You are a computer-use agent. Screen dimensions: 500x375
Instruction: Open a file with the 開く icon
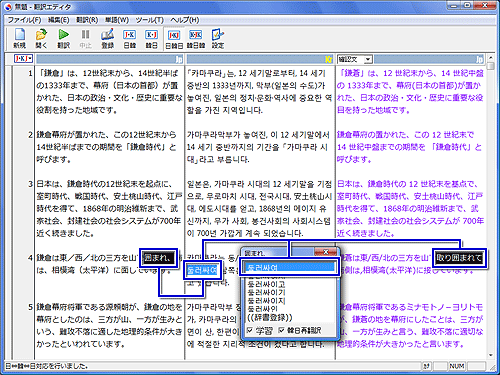(x=41, y=39)
